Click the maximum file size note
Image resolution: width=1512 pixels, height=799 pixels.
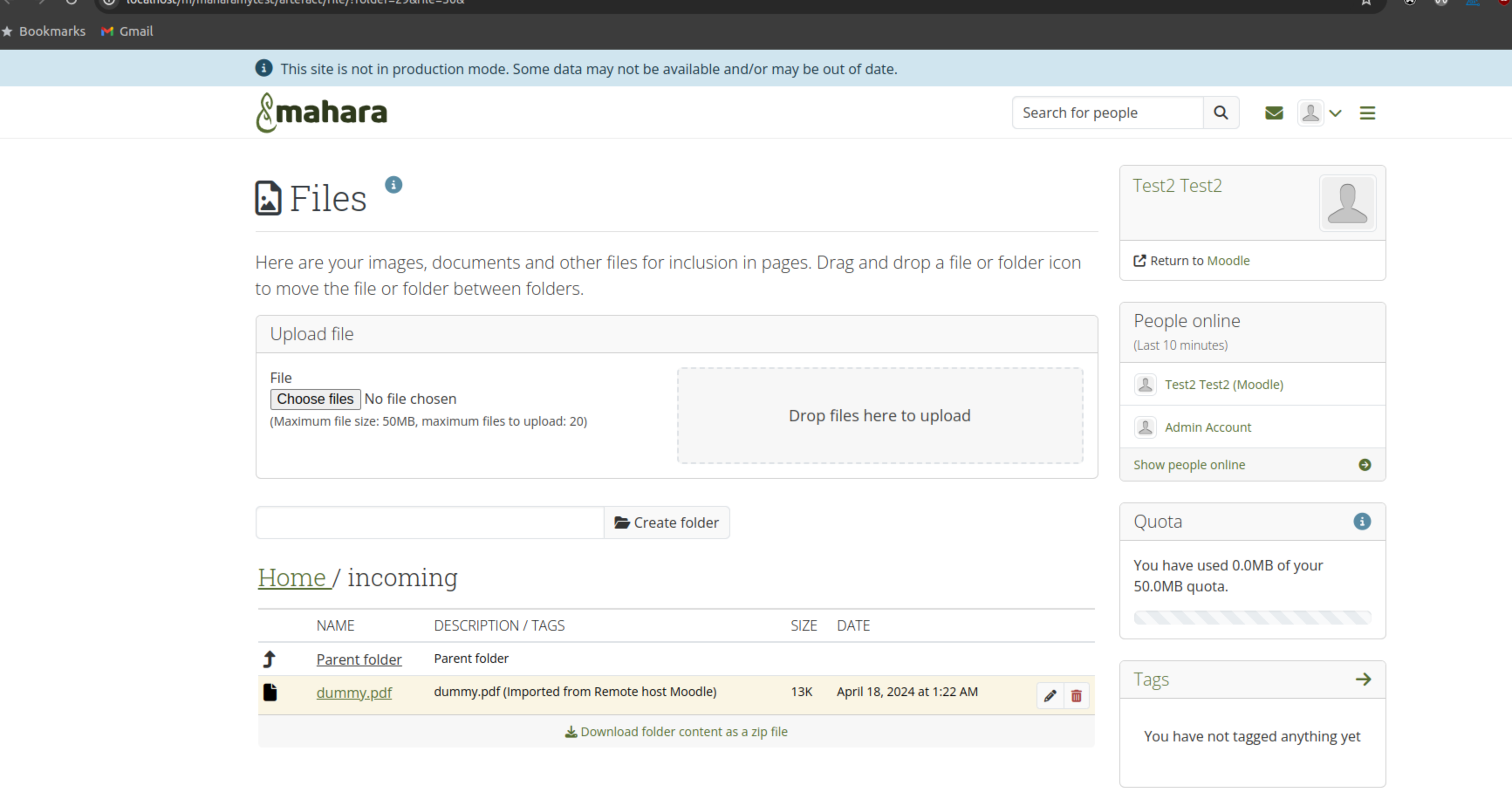[x=428, y=421]
